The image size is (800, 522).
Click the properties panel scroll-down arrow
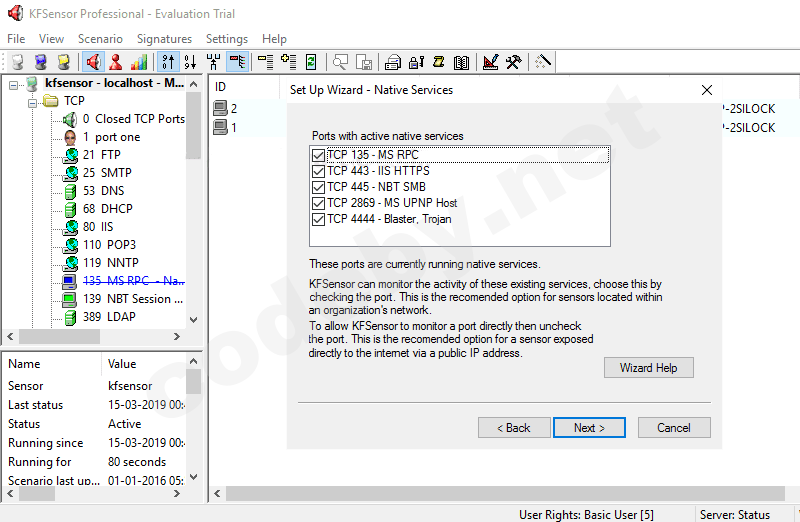click(x=193, y=477)
